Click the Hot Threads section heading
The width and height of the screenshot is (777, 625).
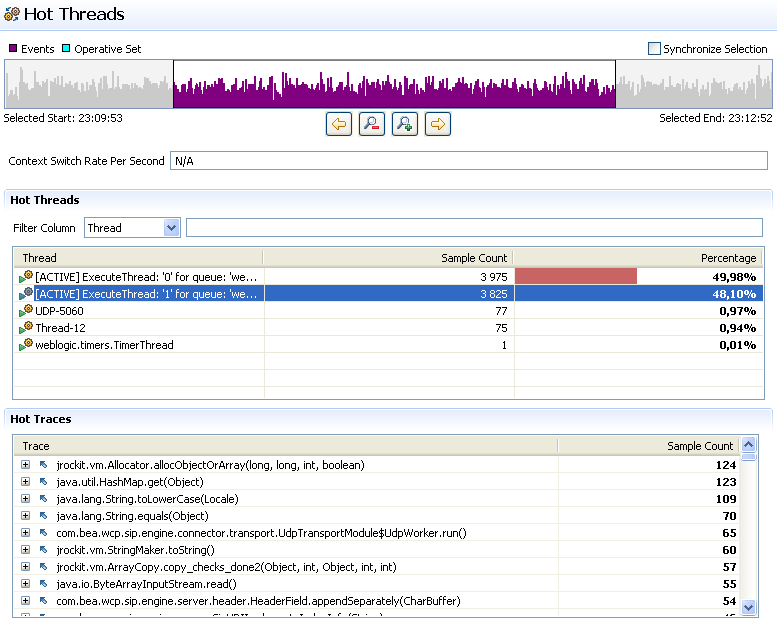coord(45,200)
